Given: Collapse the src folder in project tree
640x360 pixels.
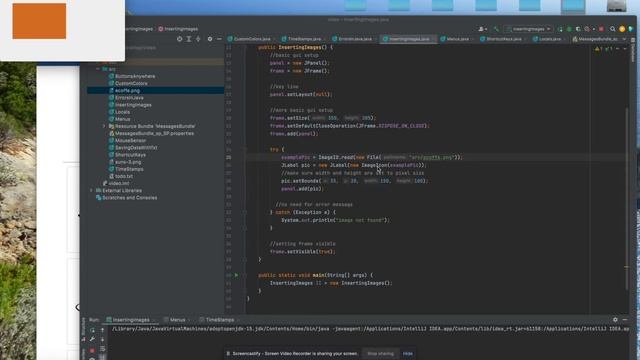Looking at the screenshot, I should [x=98, y=69].
